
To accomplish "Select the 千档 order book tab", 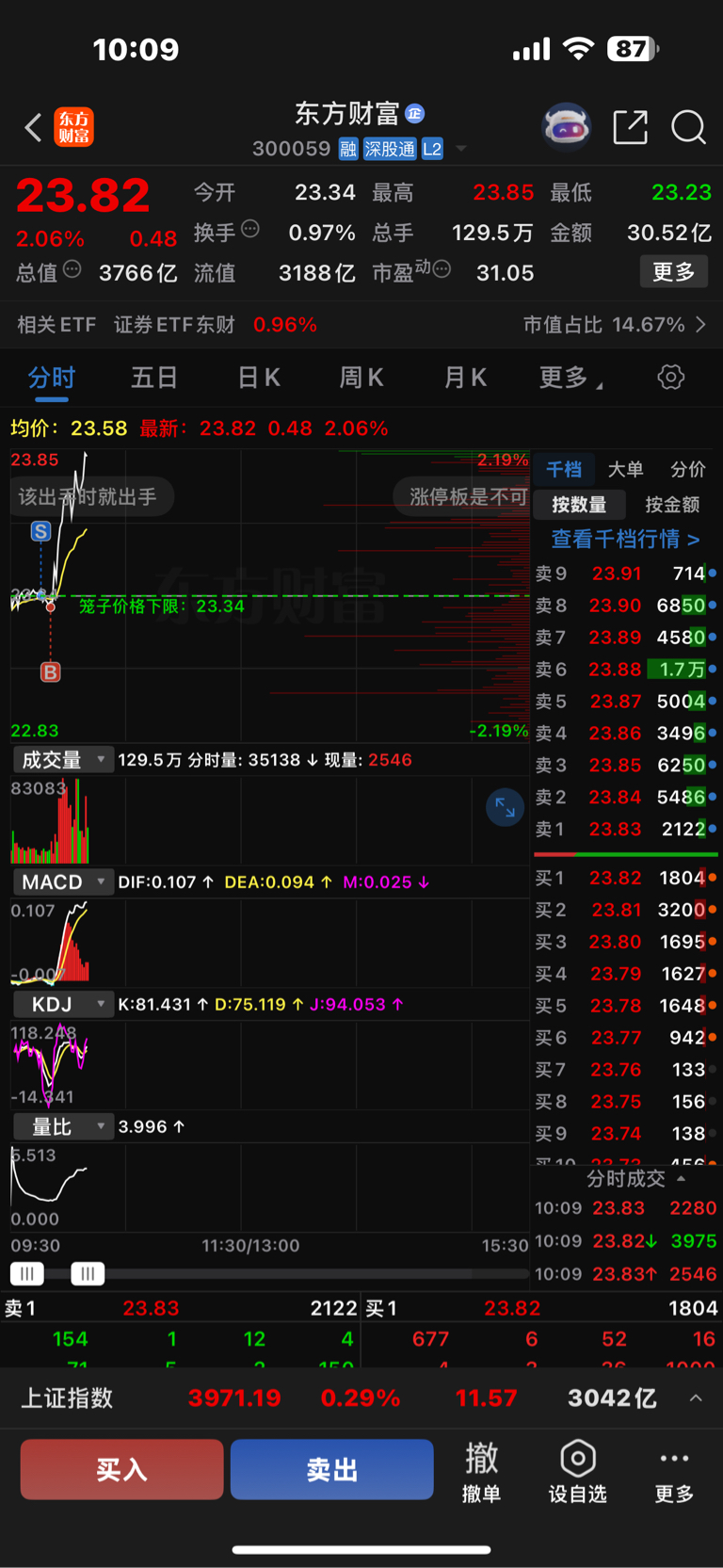I will click(x=564, y=469).
